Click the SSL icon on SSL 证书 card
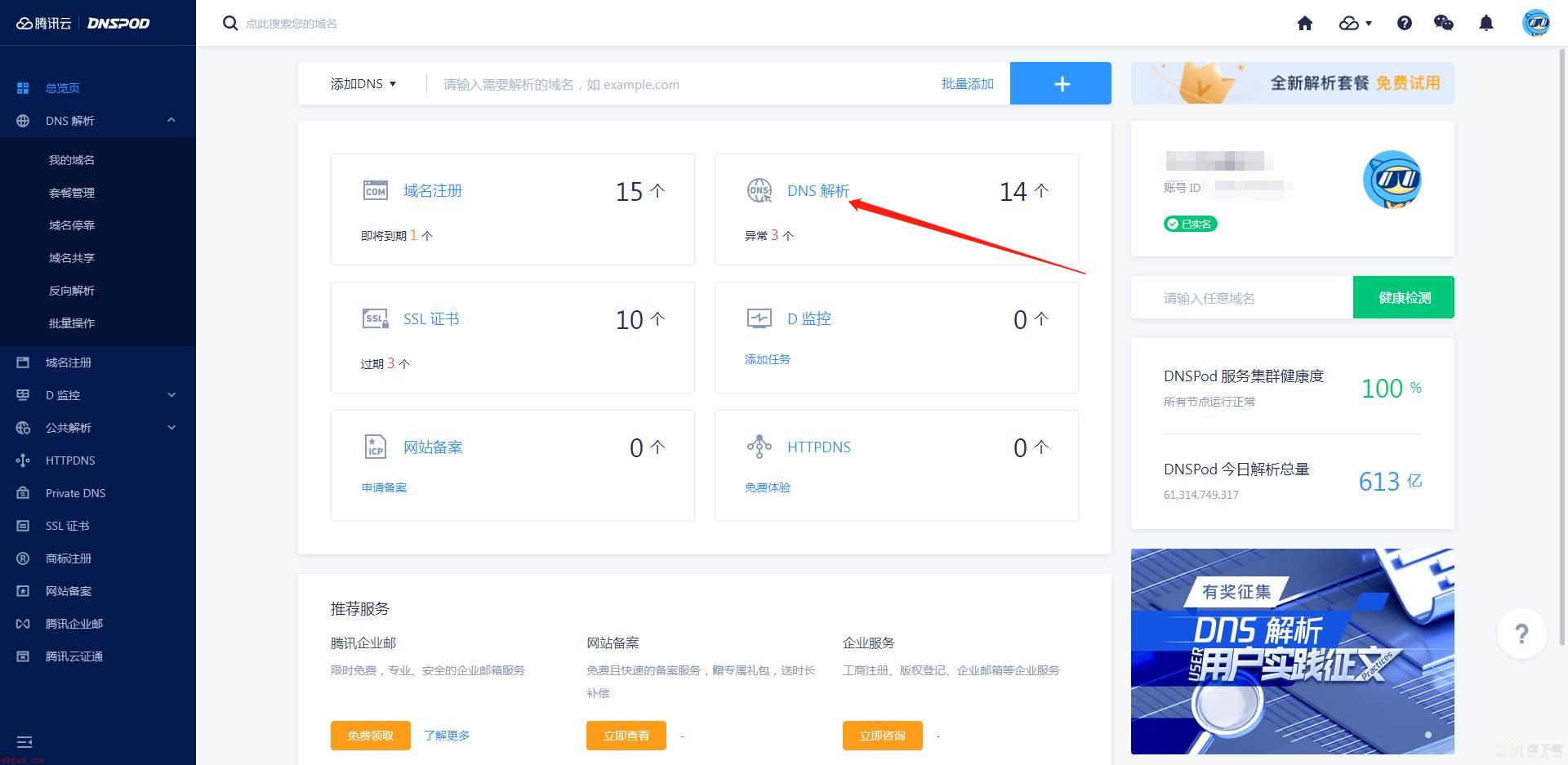 click(x=376, y=318)
